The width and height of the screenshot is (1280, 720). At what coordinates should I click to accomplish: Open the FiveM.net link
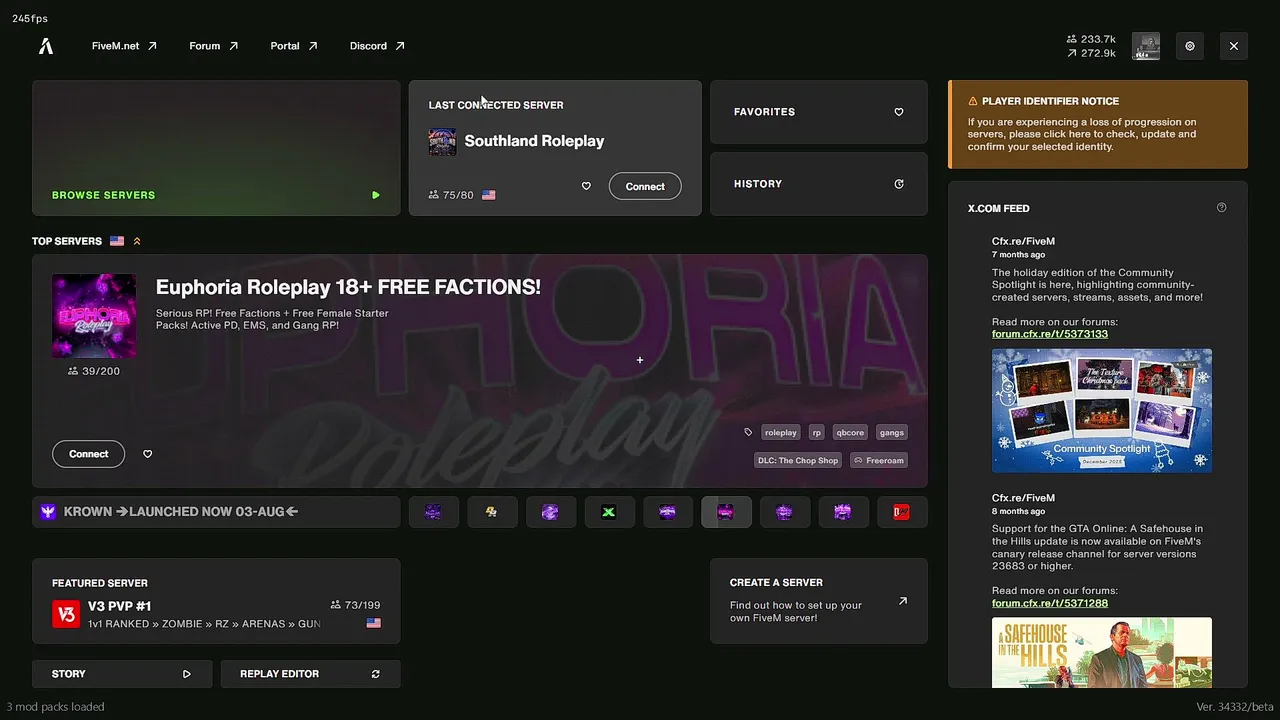(124, 46)
